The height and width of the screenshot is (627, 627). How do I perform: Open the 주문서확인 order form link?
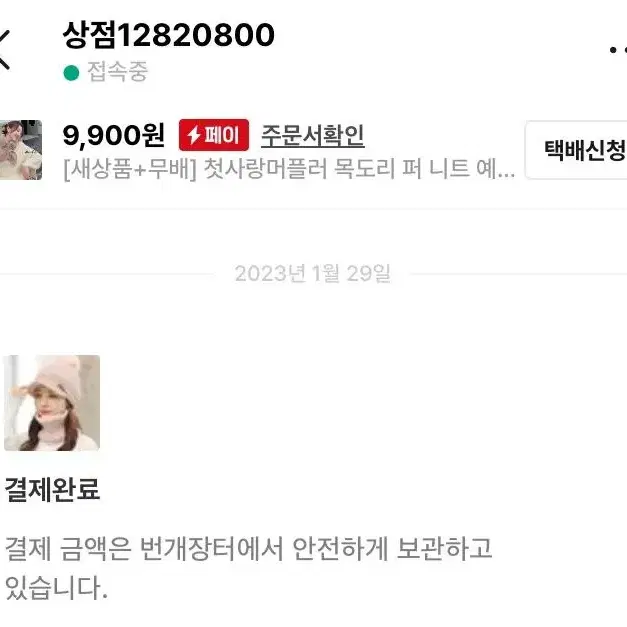pyautogui.click(x=312, y=136)
